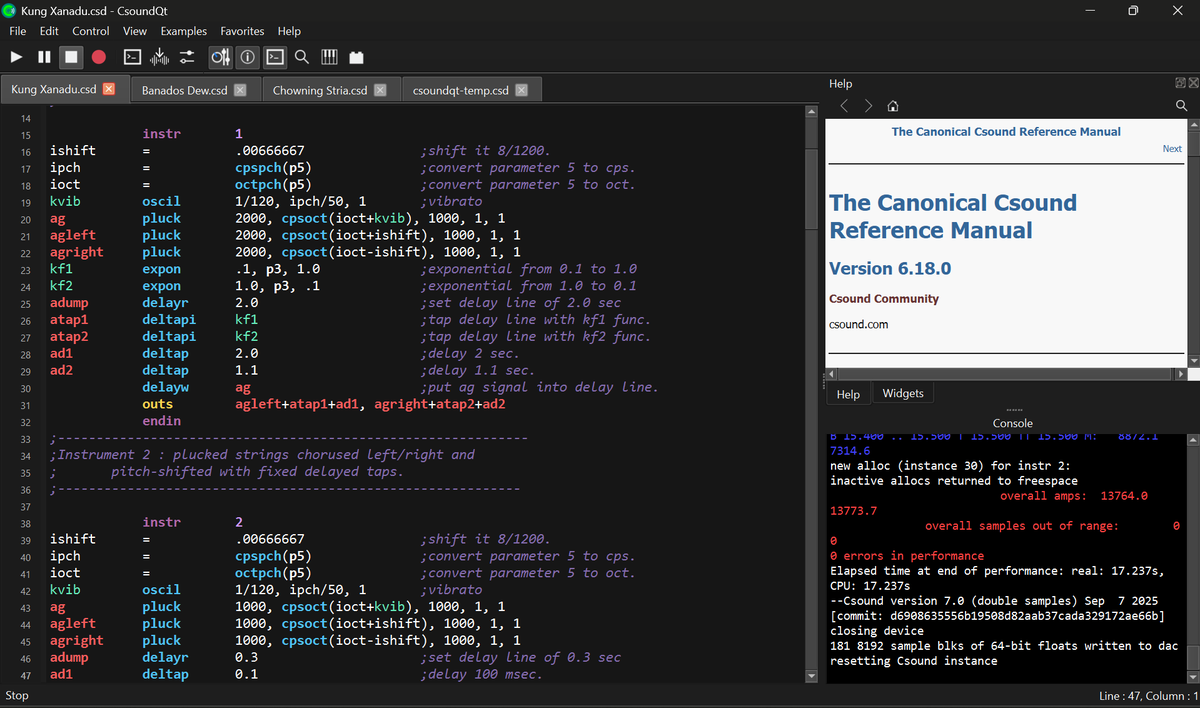Open the Edit menu

(x=49, y=32)
